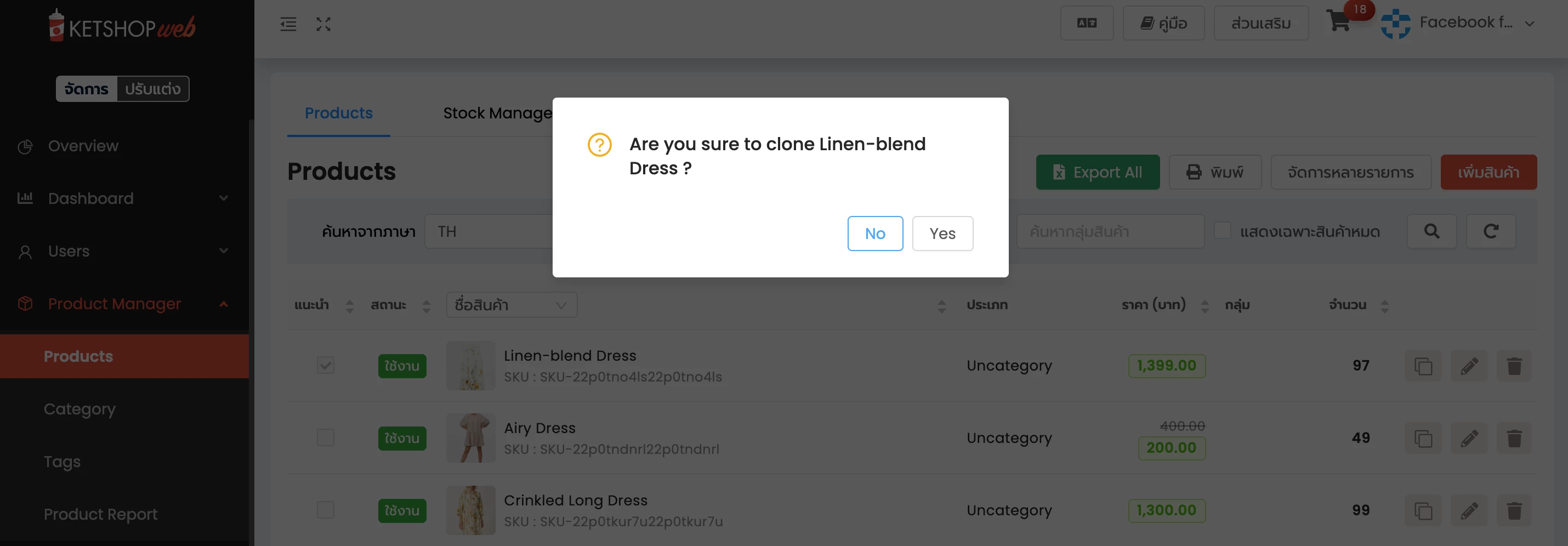1568x546 pixels.
Task: Toggle ใช้งาน status for Linen-blend Dress
Action: (402, 366)
